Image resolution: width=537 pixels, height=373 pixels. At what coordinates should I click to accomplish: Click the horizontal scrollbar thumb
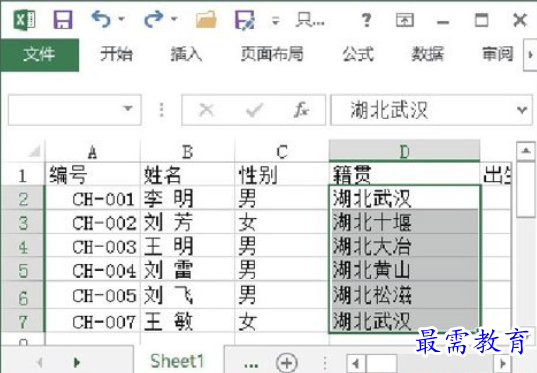click(382, 363)
